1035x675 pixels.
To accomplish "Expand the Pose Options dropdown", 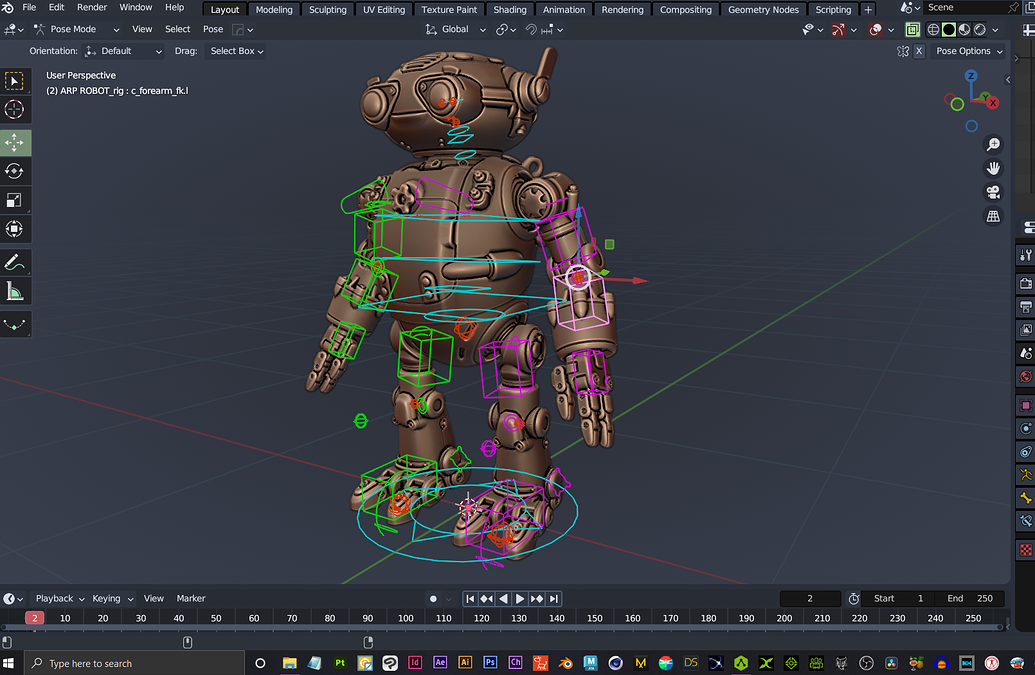I will click(x=969, y=51).
